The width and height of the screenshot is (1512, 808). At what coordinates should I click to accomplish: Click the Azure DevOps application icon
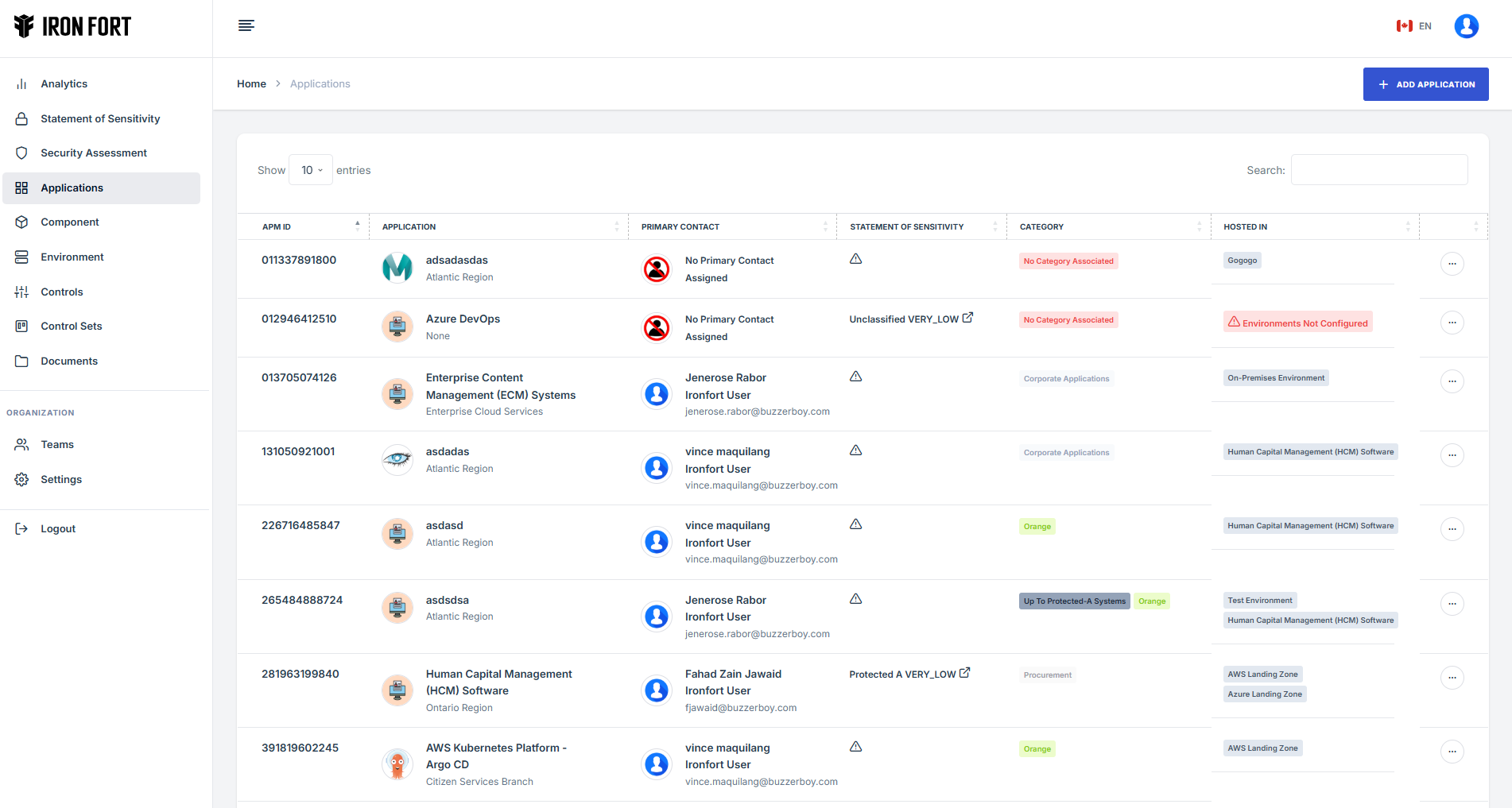point(397,327)
